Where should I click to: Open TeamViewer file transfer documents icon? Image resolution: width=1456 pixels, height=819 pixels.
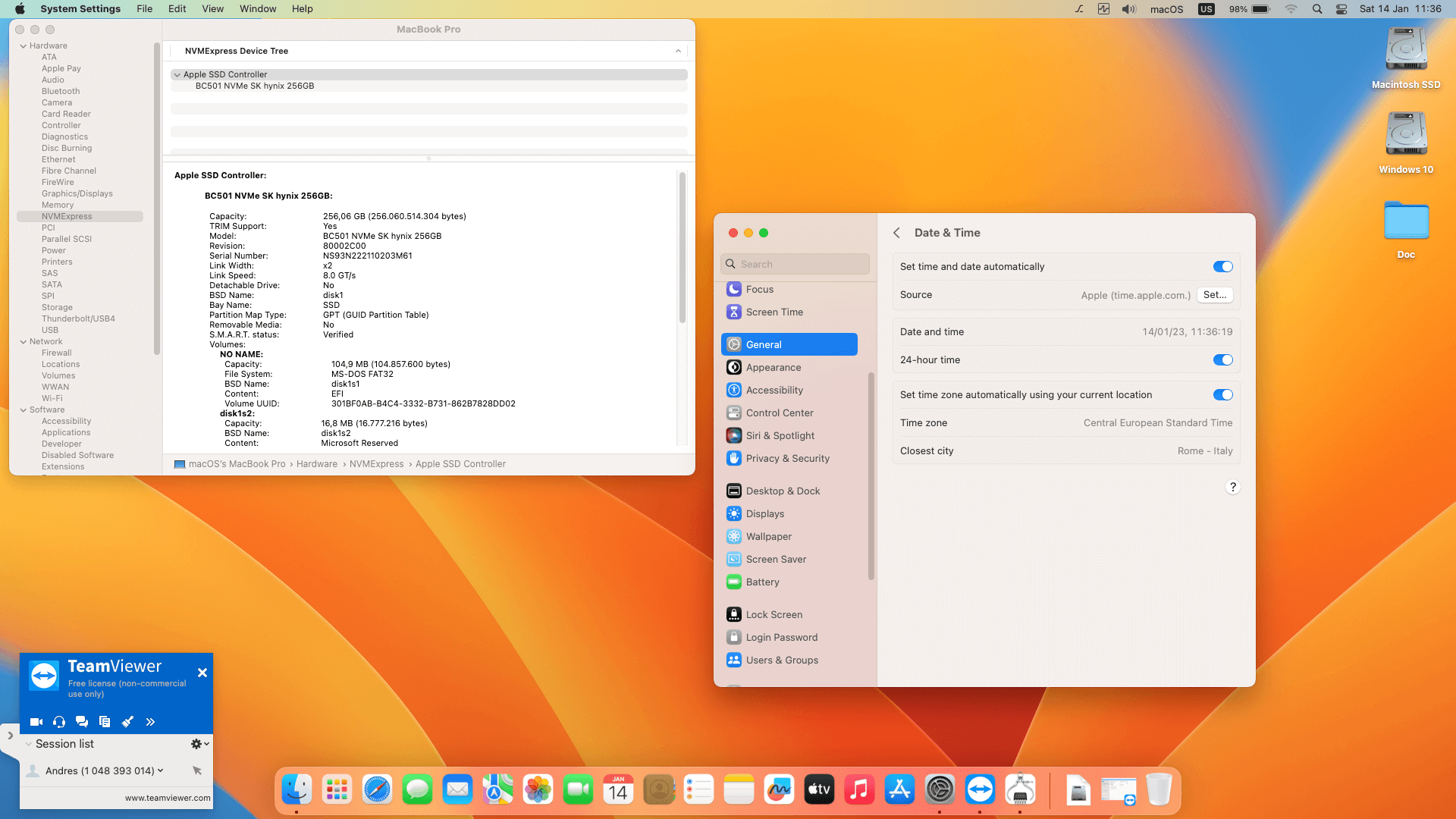click(x=105, y=722)
